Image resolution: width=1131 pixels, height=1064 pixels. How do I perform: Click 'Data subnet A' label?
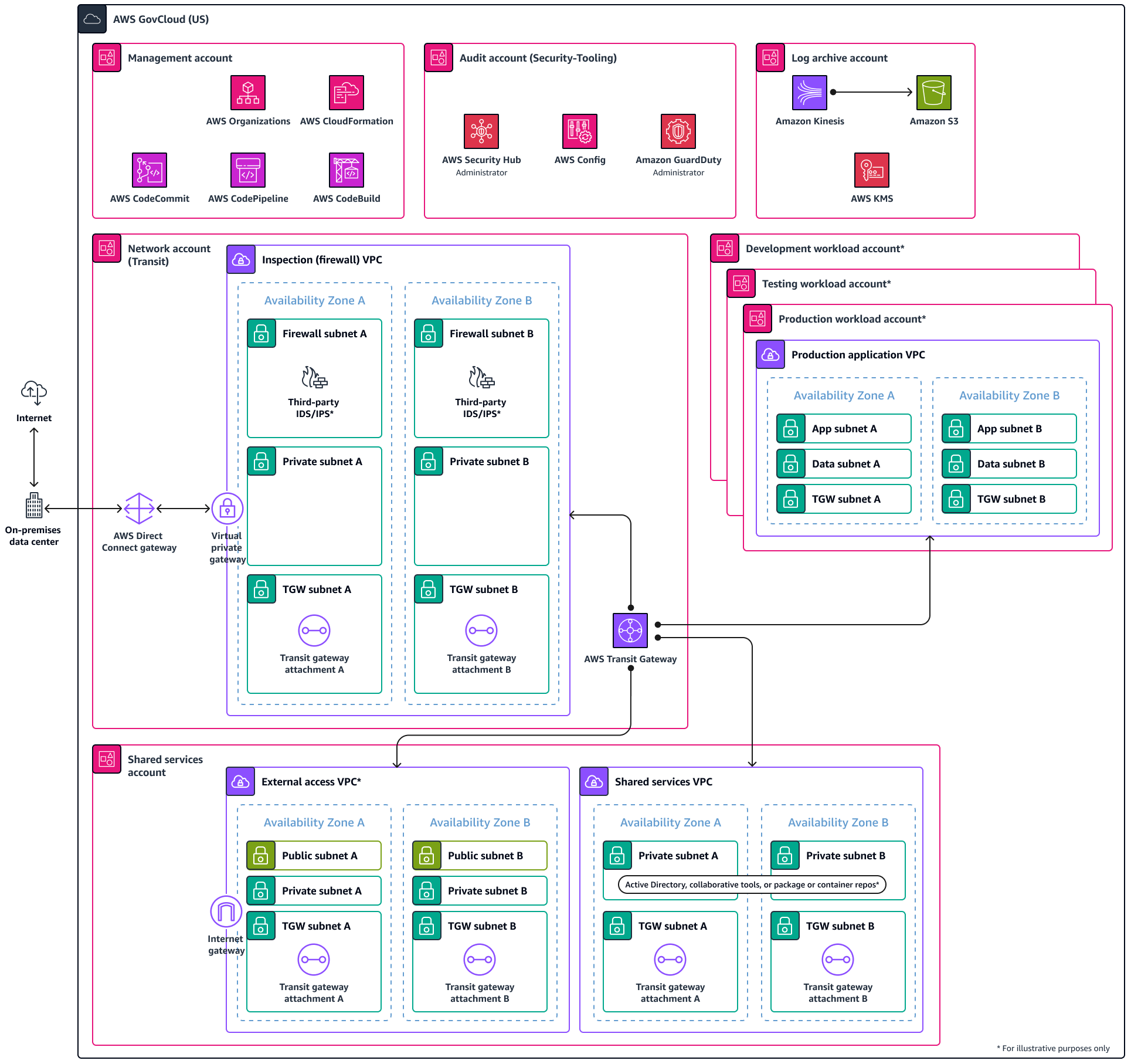pyautogui.click(x=846, y=464)
